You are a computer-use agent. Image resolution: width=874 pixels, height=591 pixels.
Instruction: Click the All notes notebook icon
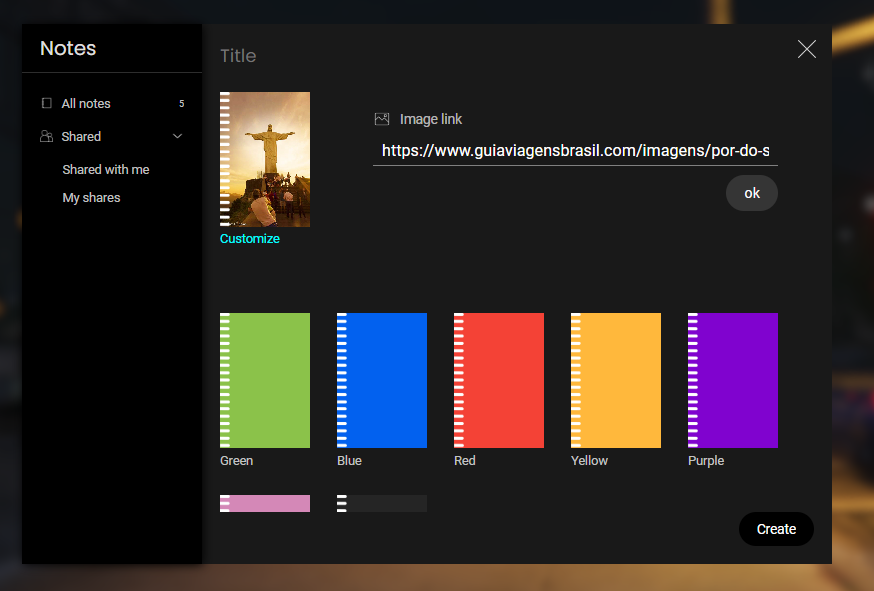pyautogui.click(x=47, y=103)
